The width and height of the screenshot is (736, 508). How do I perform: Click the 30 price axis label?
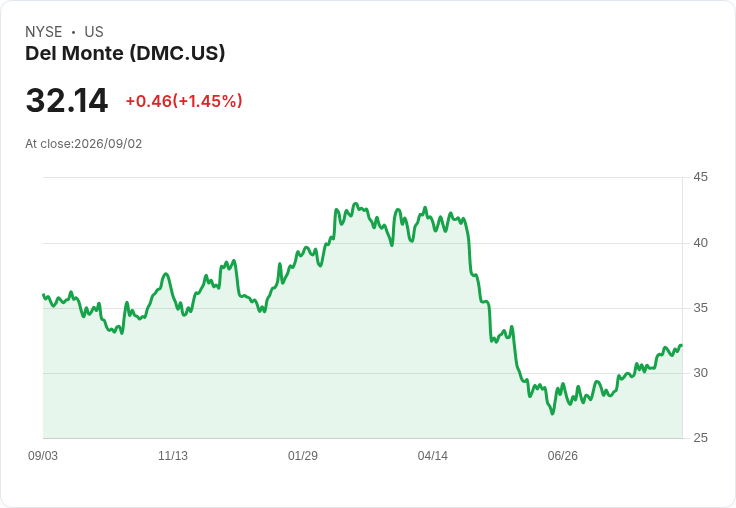coord(700,373)
